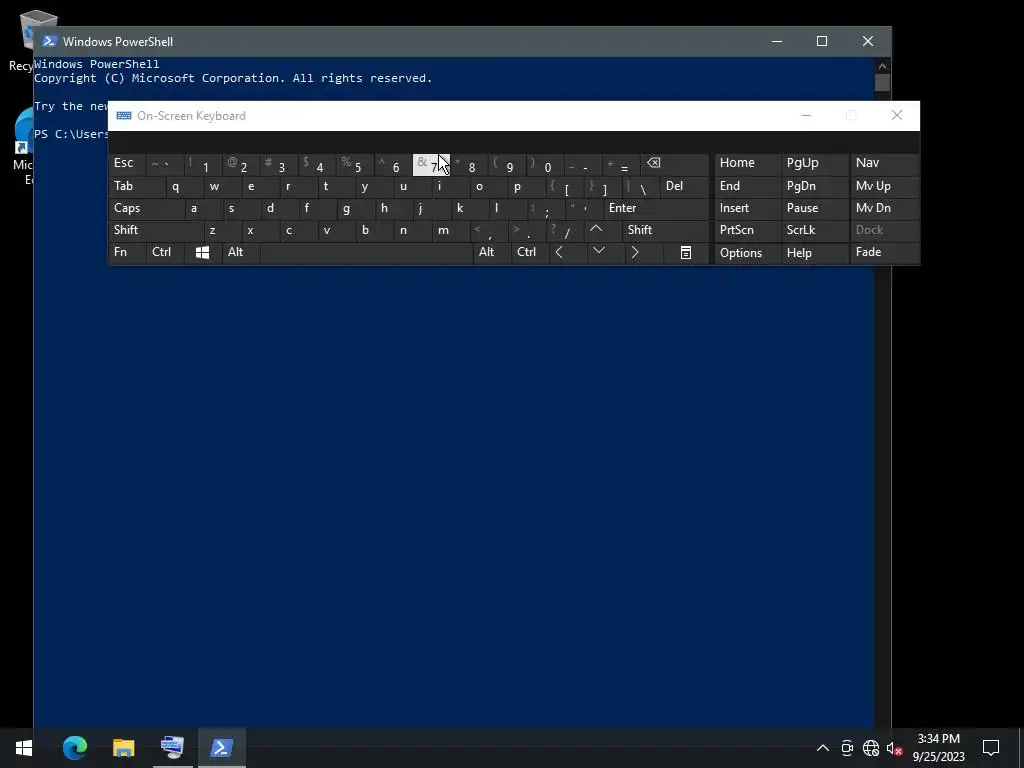
Task: Tap the m key
Action: click(451, 230)
